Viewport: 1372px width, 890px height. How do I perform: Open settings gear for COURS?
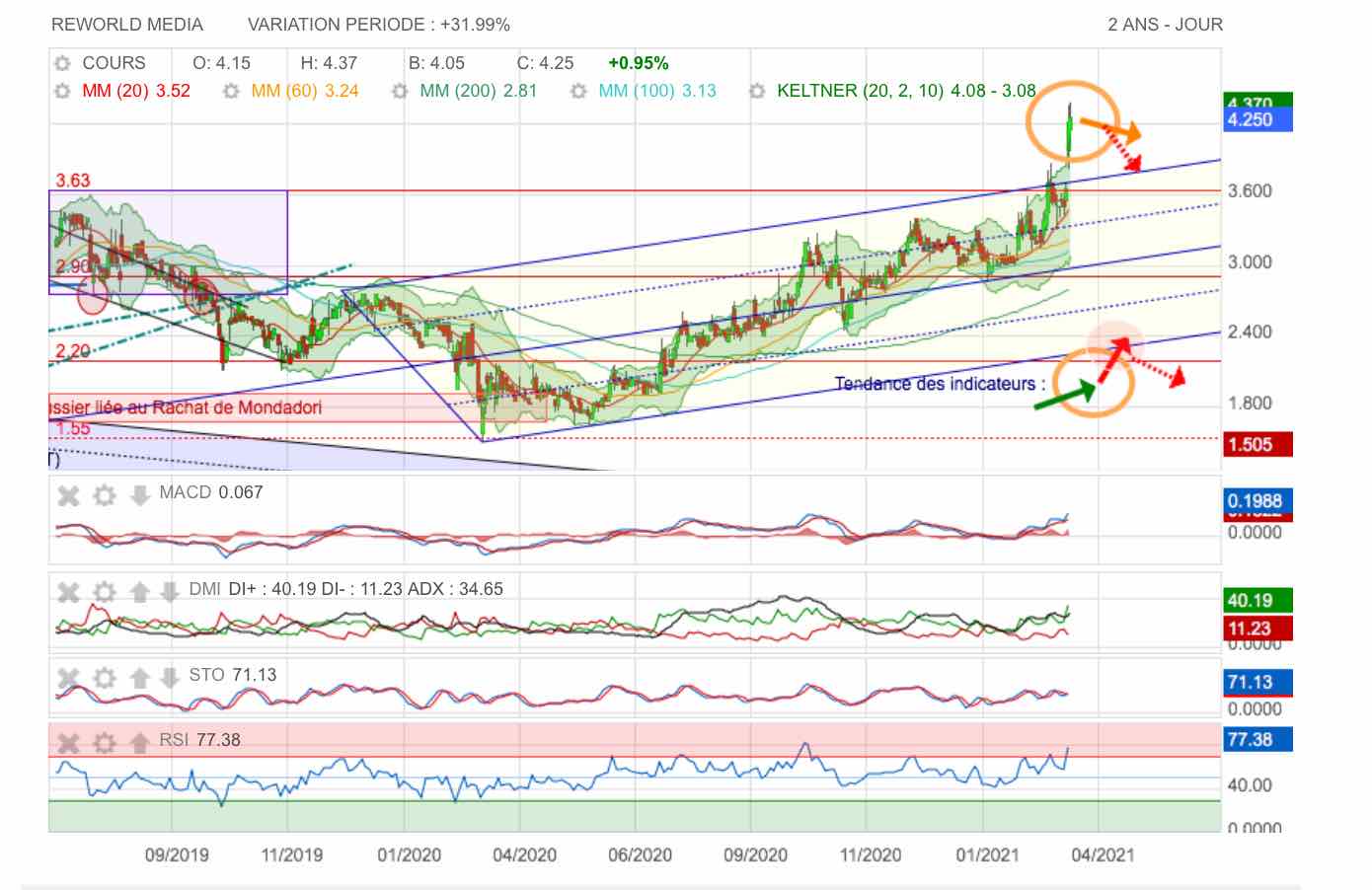click(63, 63)
